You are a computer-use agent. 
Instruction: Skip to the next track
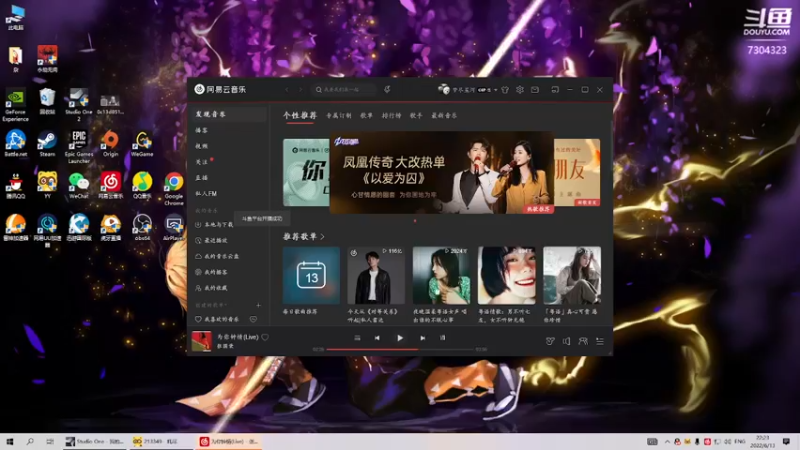pyautogui.click(x=422, y=338)
